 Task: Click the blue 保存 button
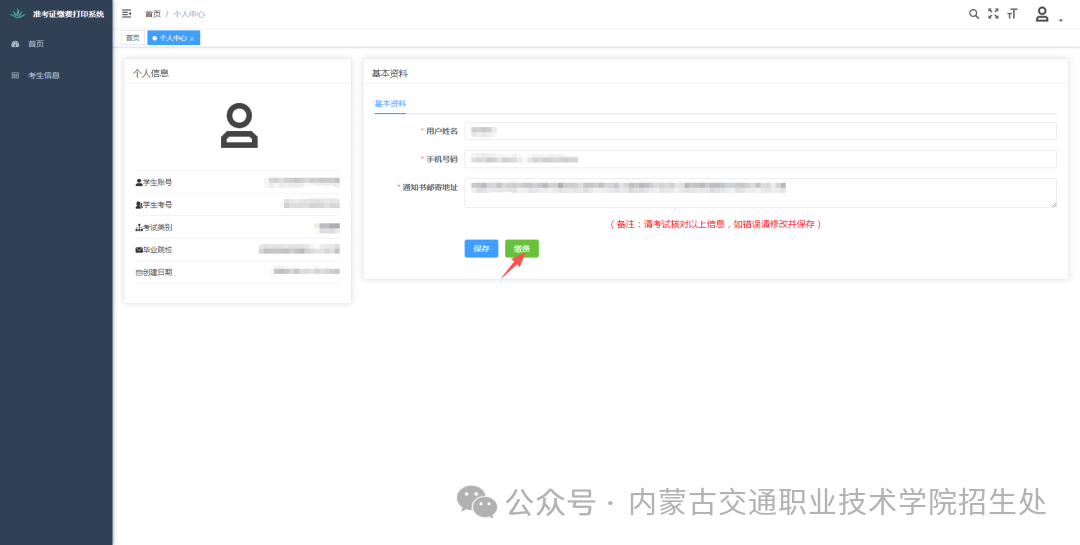tap(481, 249)
